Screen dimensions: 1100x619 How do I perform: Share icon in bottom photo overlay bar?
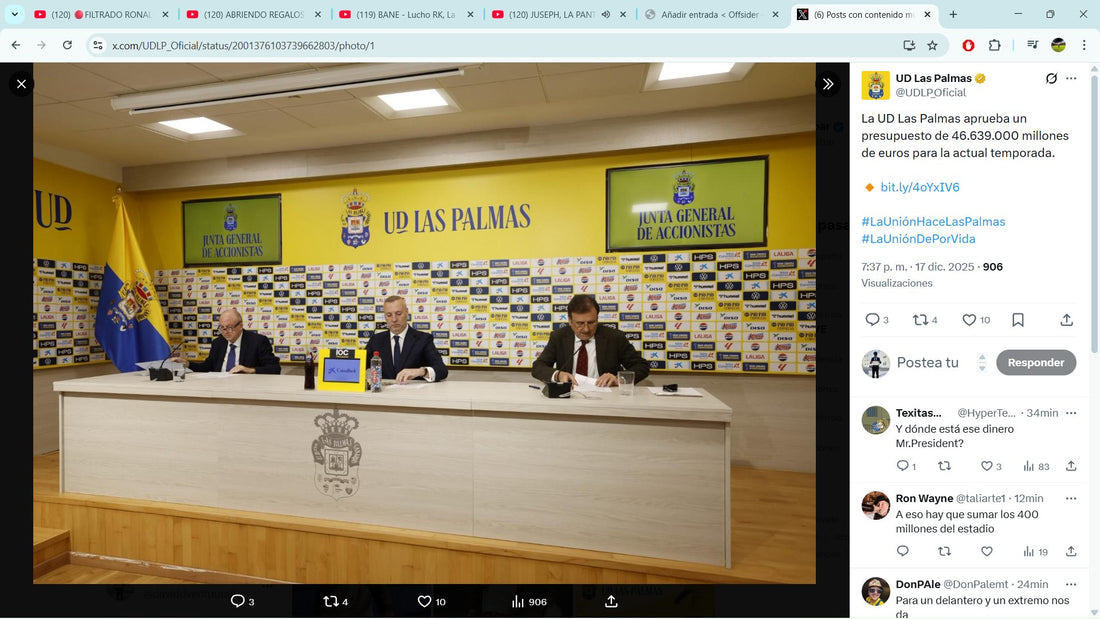pyautogui.click(x=611, y=601)
